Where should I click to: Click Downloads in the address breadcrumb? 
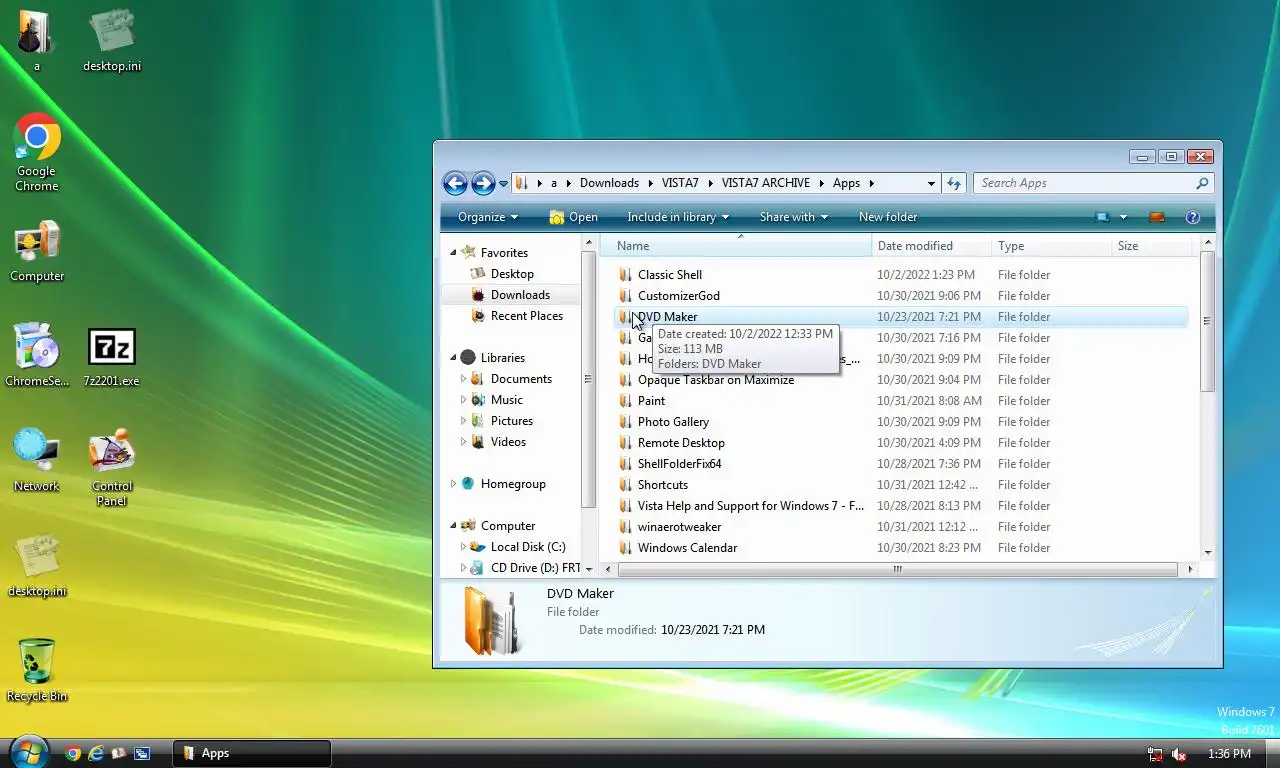tap(609, 183)
